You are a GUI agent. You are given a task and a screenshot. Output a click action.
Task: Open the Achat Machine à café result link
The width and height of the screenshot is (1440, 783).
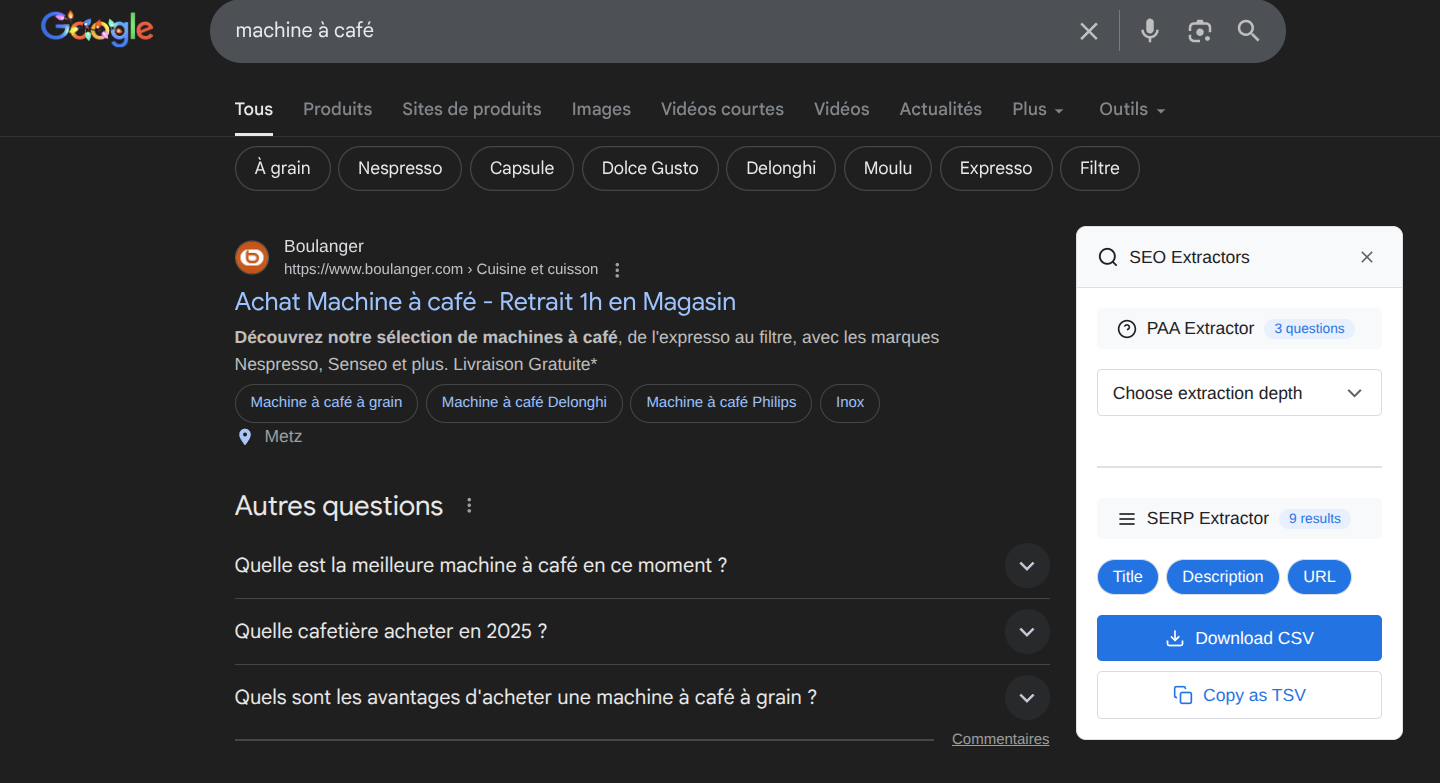pos(485,301)
